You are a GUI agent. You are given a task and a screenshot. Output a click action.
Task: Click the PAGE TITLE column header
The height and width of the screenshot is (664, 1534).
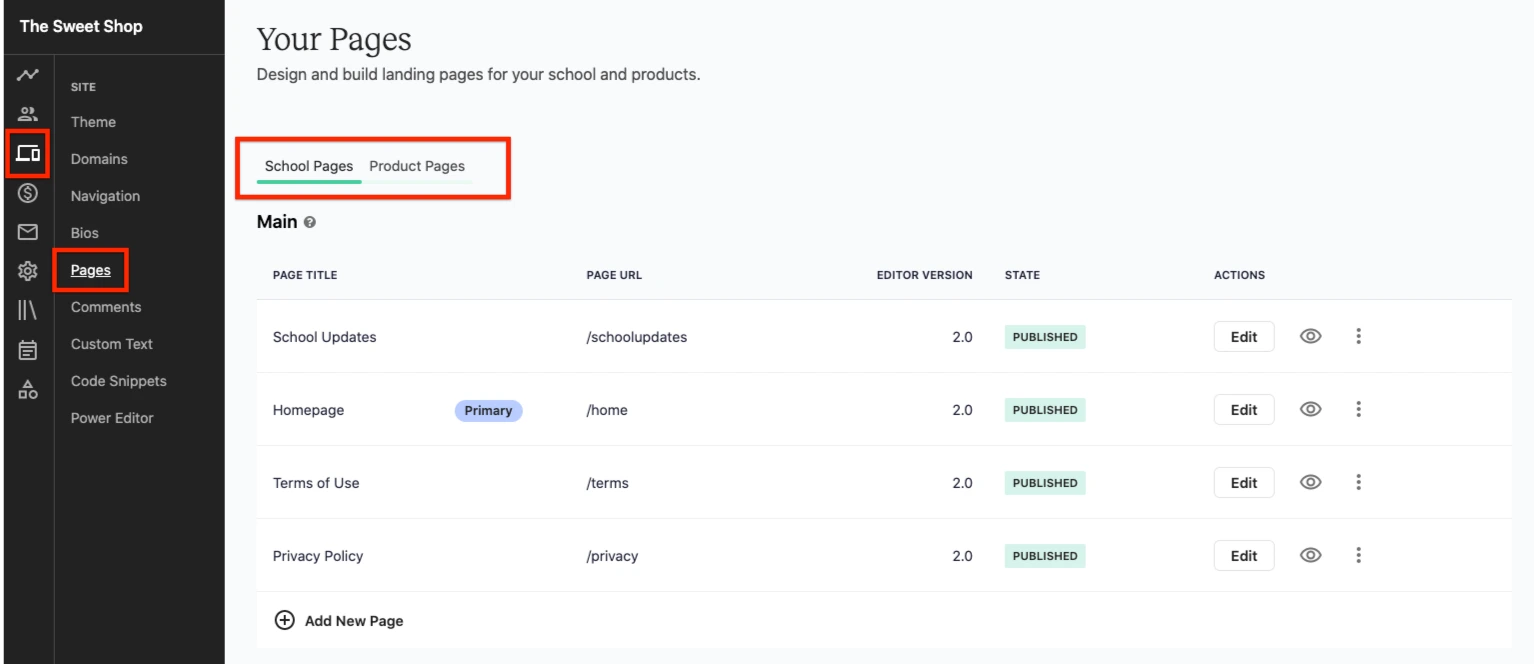[305, 275]
